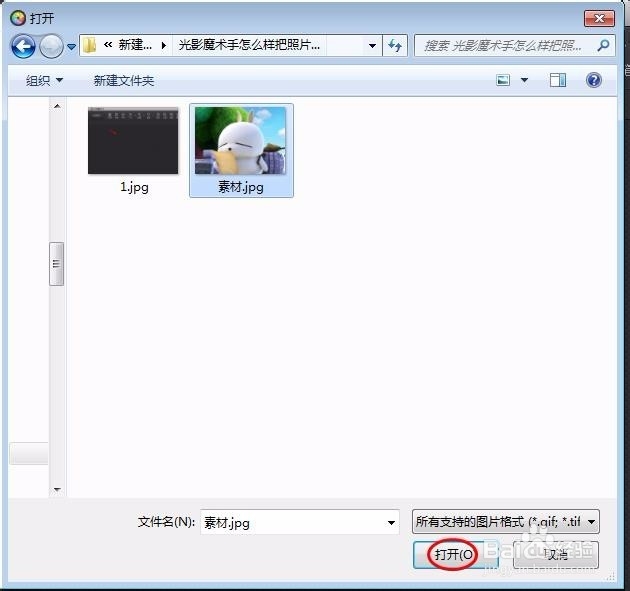Click the 1.jpg file name label

(x=134, y=187)
